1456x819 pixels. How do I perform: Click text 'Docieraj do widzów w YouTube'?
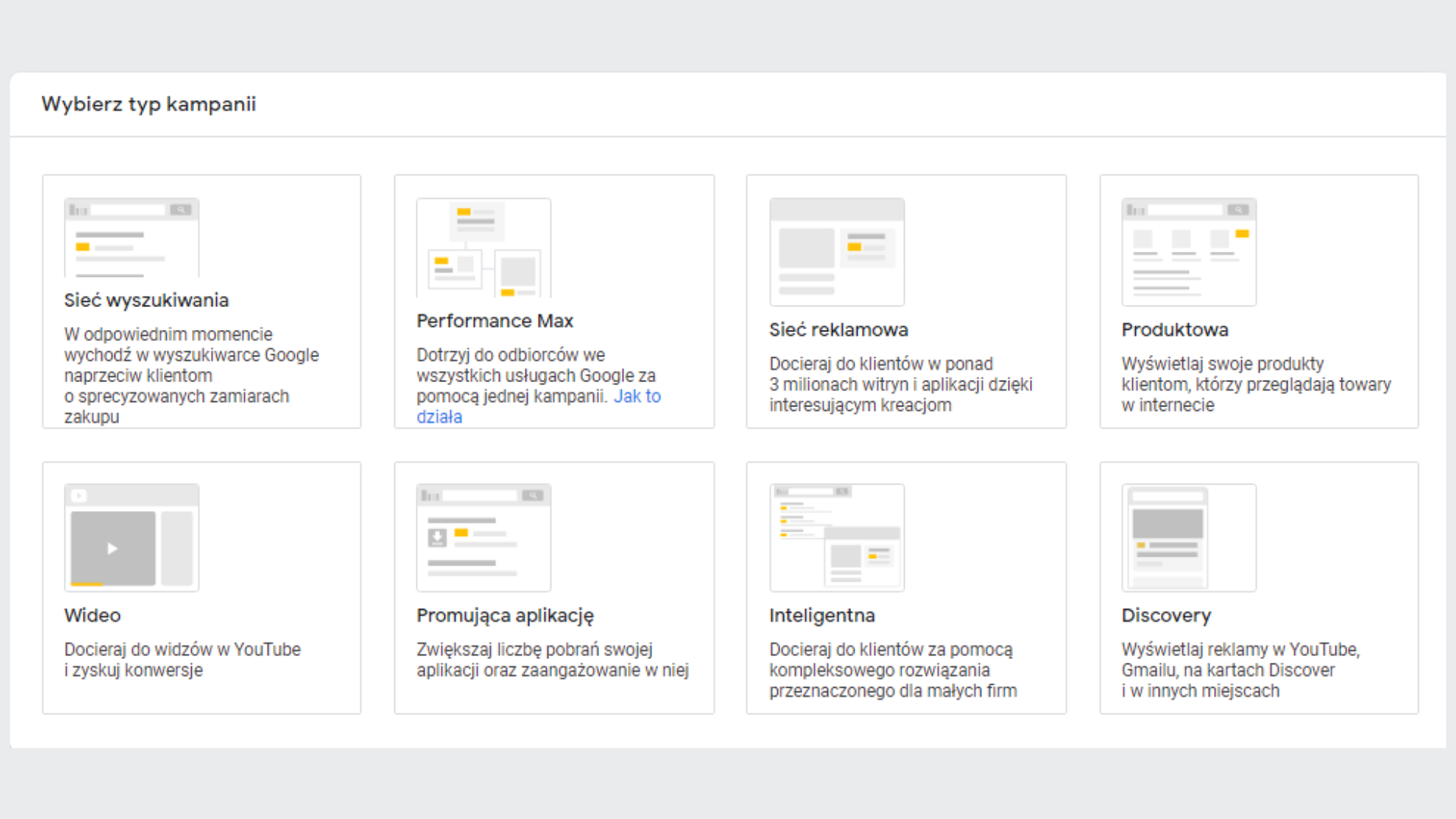[182, 660]
